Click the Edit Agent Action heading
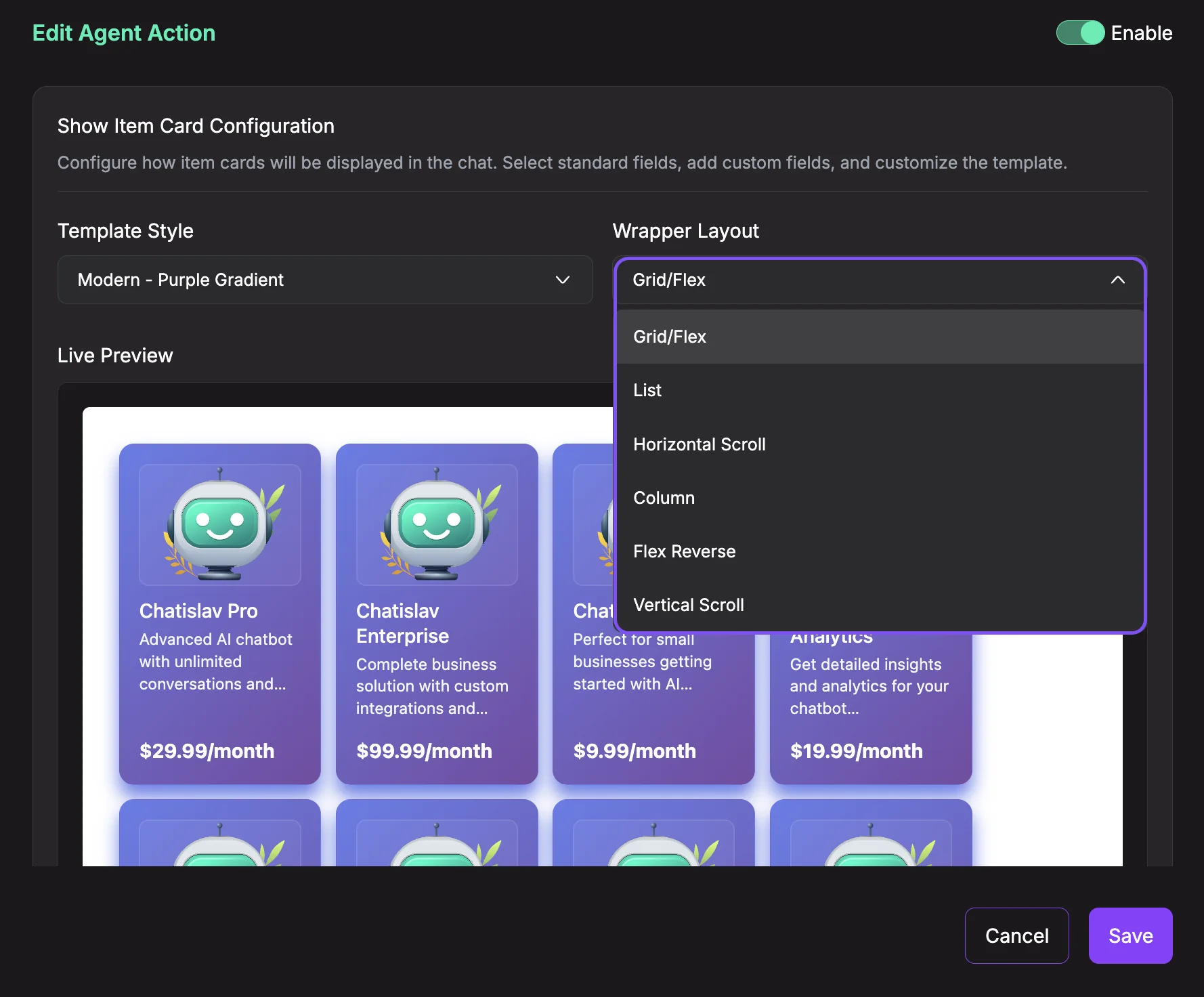 [x=124, y=32]
